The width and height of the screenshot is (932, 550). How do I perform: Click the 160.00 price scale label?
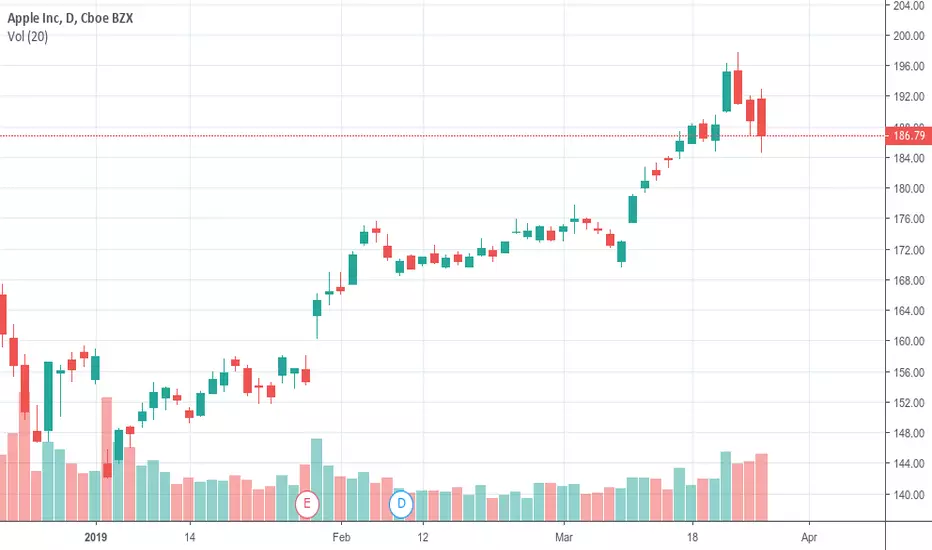(909, 341)
